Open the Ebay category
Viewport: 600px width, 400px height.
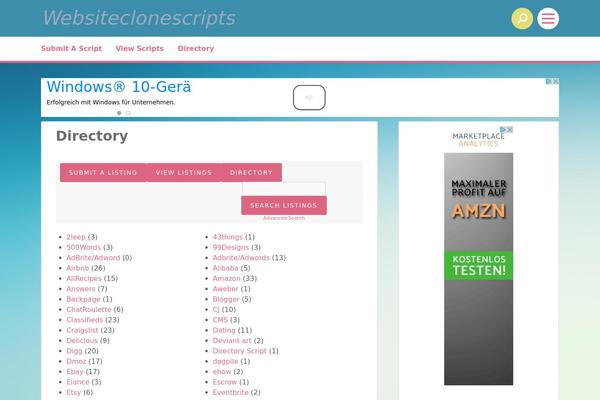[x=75, y=372]
